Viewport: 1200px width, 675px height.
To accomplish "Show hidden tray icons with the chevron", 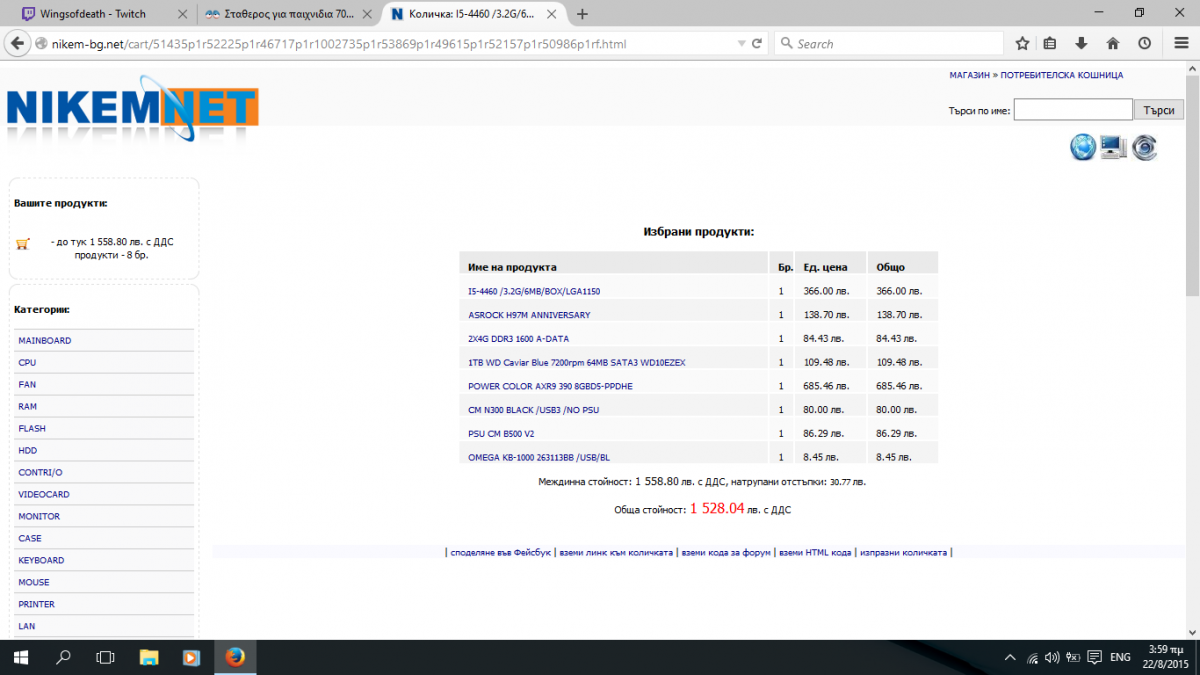I will click(x=1008, y=657).
